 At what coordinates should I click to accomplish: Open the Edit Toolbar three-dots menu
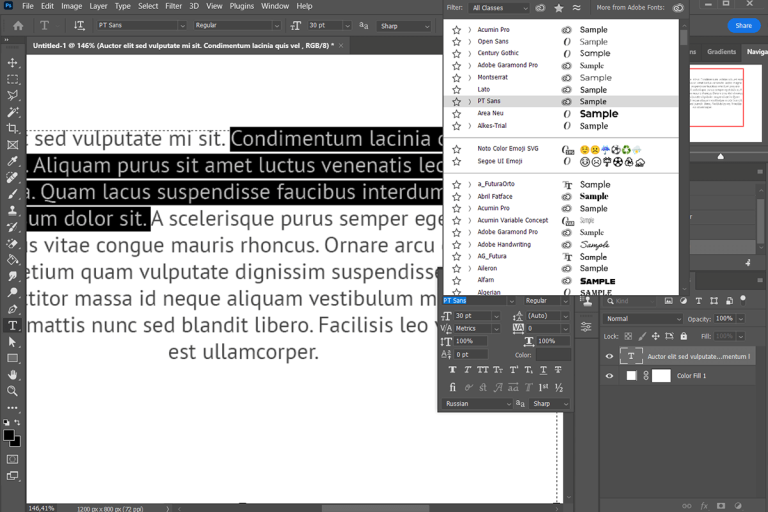[x=13, y=407]
